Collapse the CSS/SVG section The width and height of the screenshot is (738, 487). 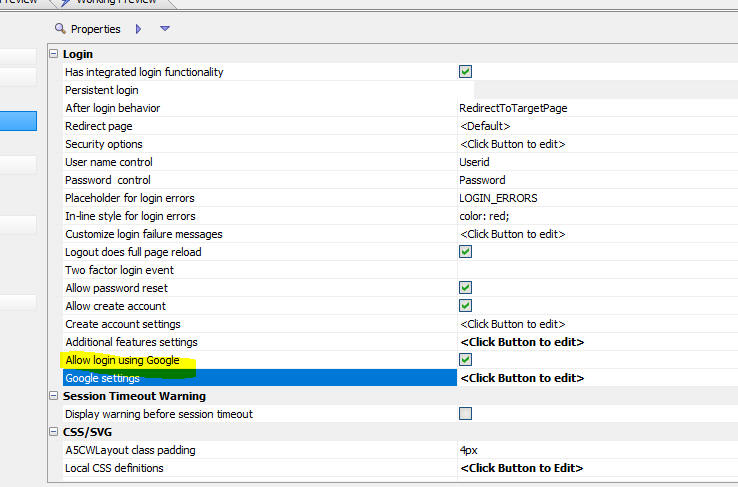coord(54,431)
